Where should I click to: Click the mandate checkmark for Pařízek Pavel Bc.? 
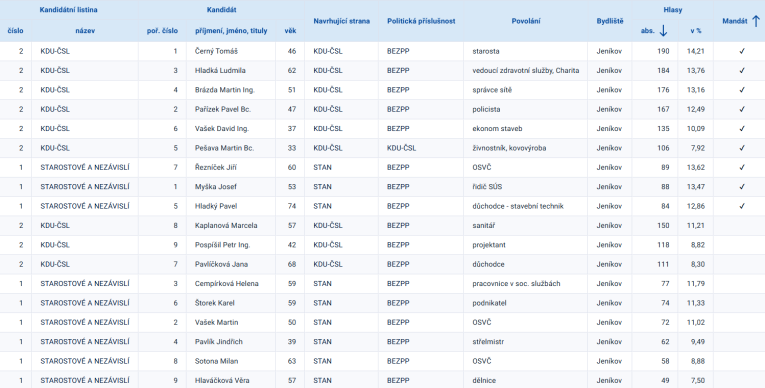pyautogui.click(x=742, y=109)
